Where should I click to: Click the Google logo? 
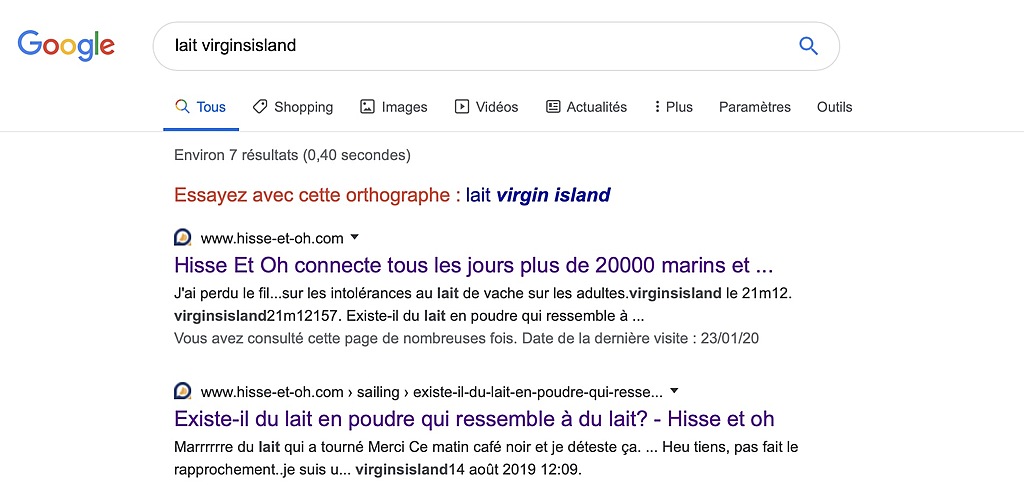[x=66, y=45]
